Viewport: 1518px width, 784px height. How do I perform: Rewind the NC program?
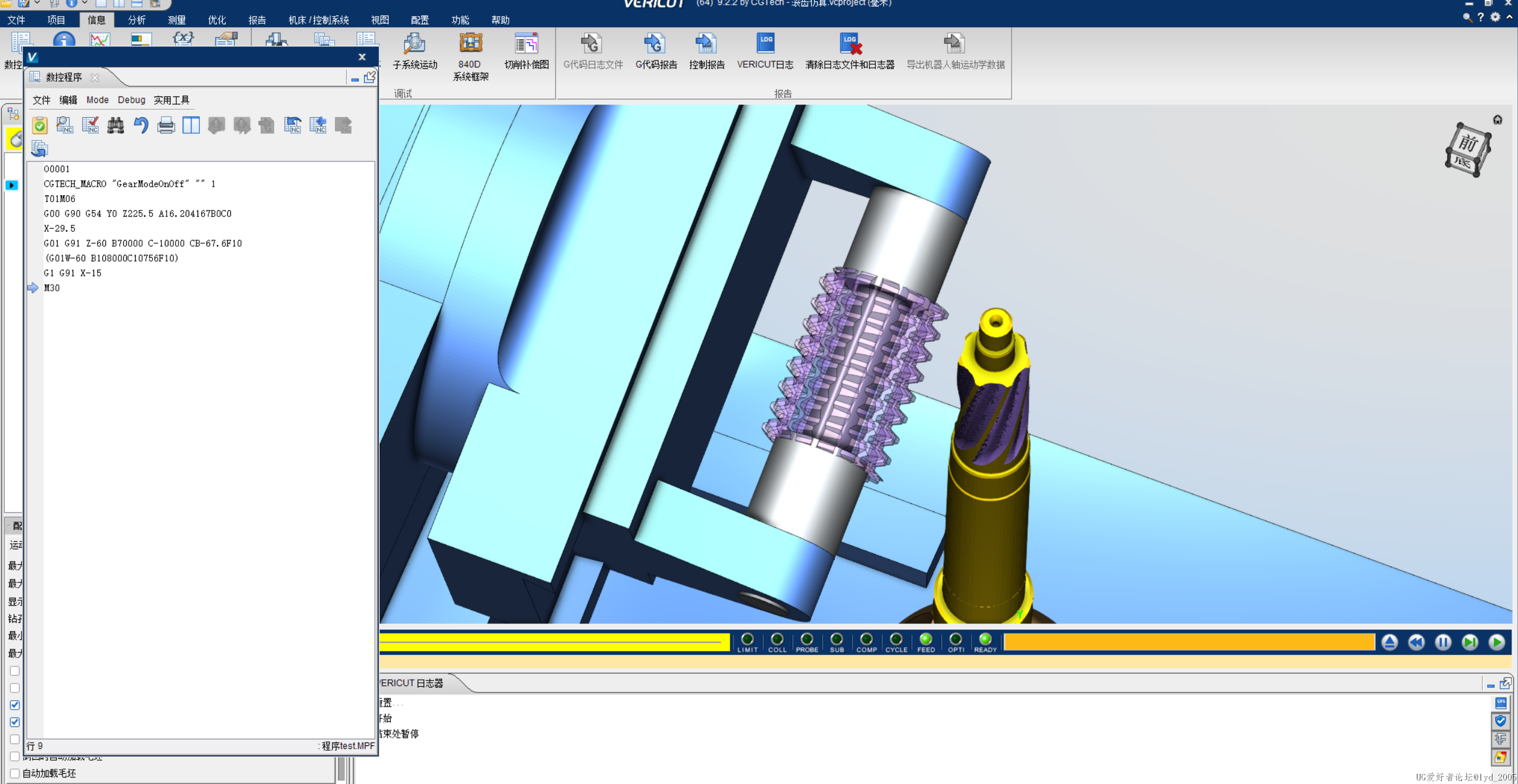click(1416, 642)
